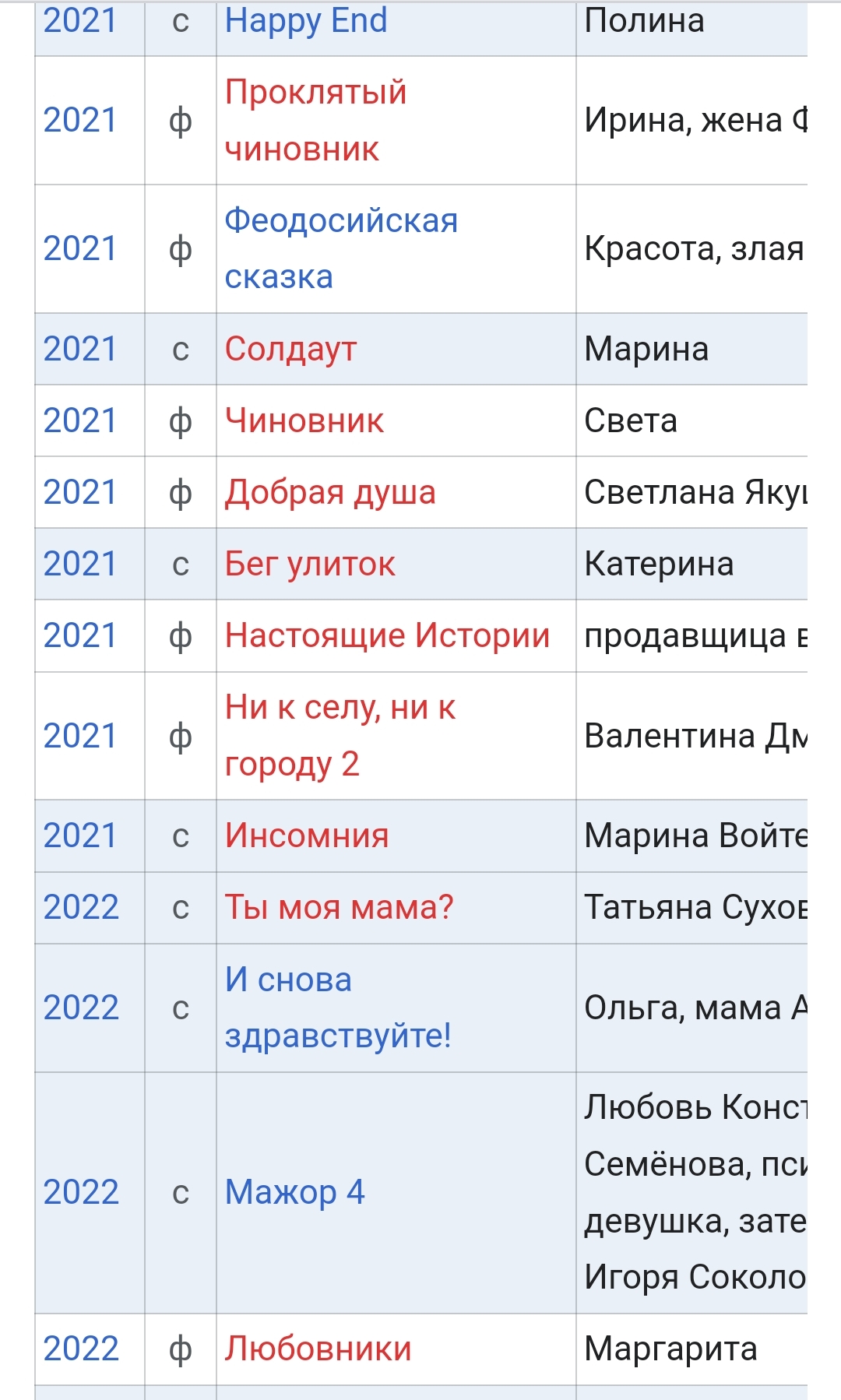Open И снова здравствуйте! link
This screenshot has width=841, height=1400.
tap(338, 1008)
